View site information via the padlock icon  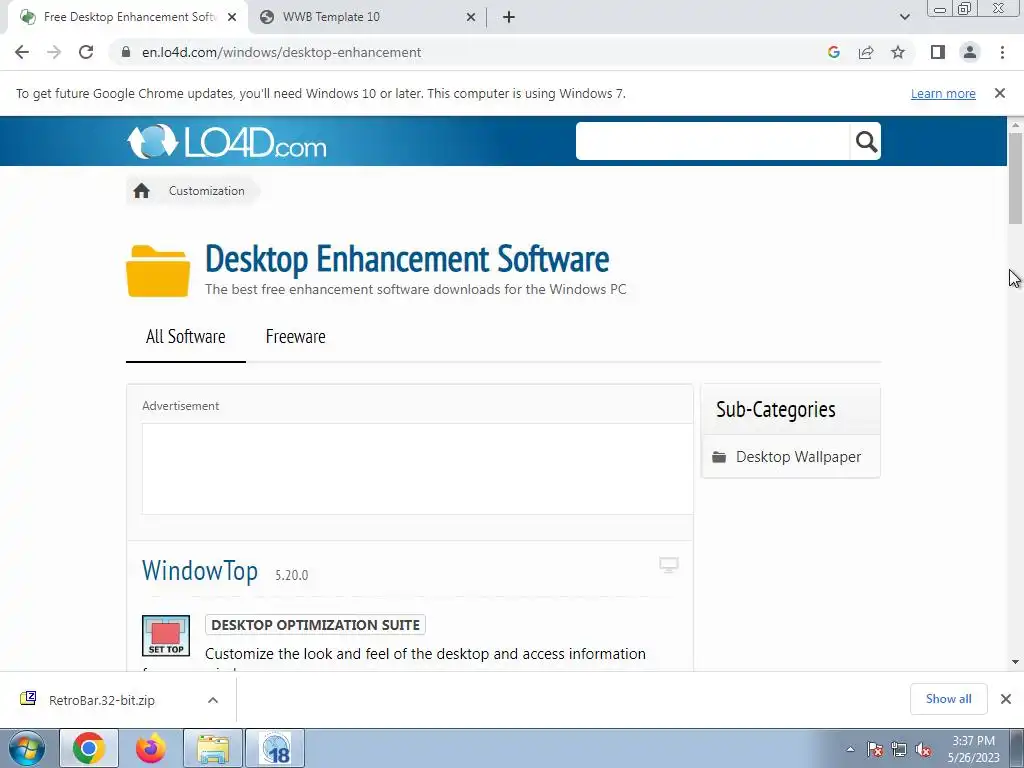[126, 52]
